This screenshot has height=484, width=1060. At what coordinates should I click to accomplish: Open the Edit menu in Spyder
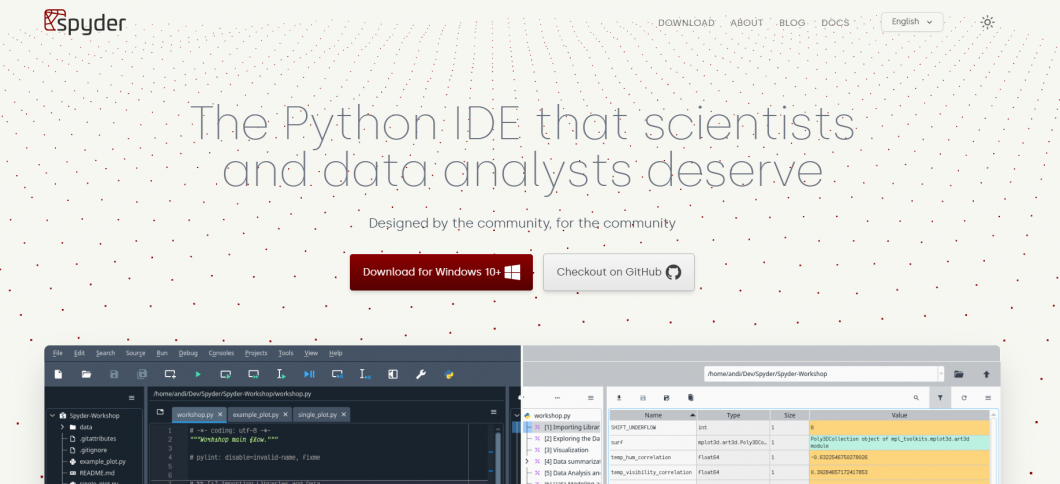click(80, 353)
